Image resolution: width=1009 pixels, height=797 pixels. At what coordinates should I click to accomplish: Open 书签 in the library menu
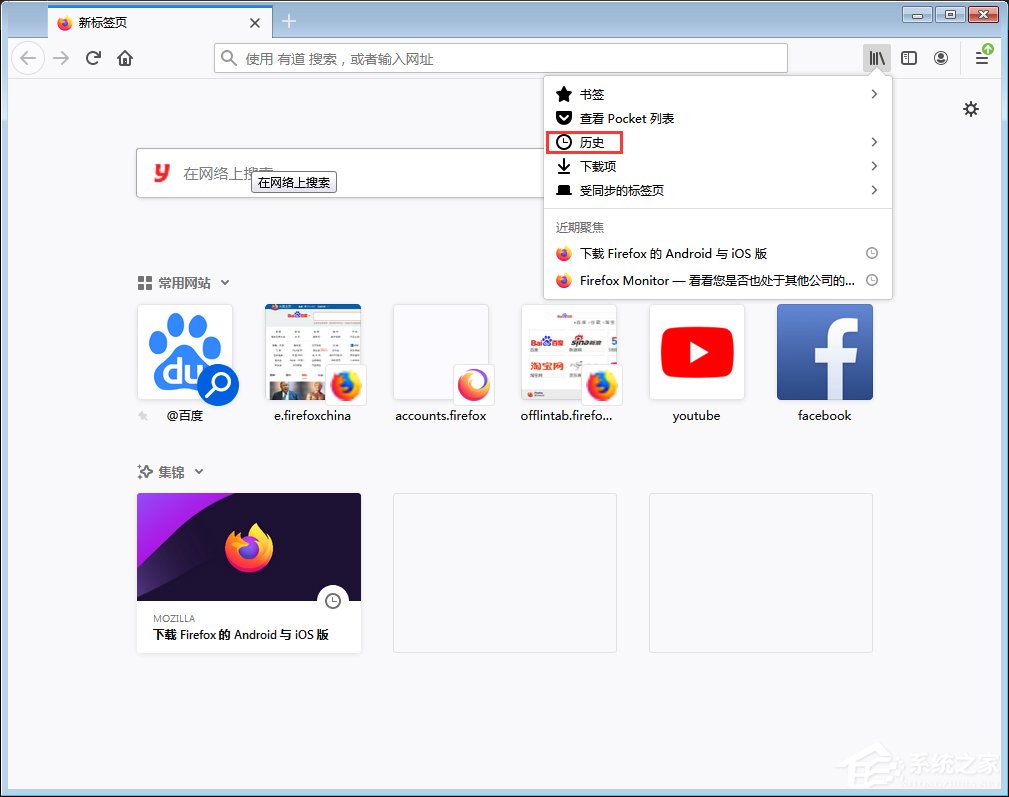pyautogui.click(x=717, y=94)
